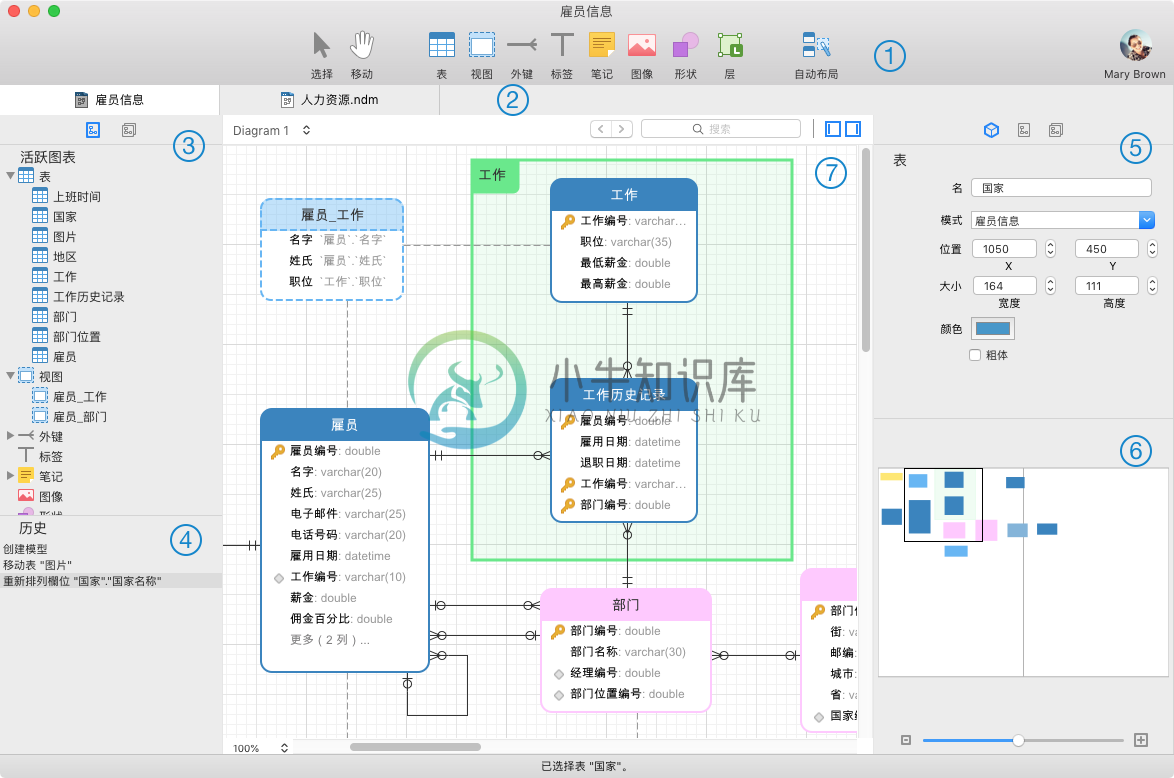Collapse the 表 tables tree node
This screenshot has height=778, width=1174.
pos(10,176)
